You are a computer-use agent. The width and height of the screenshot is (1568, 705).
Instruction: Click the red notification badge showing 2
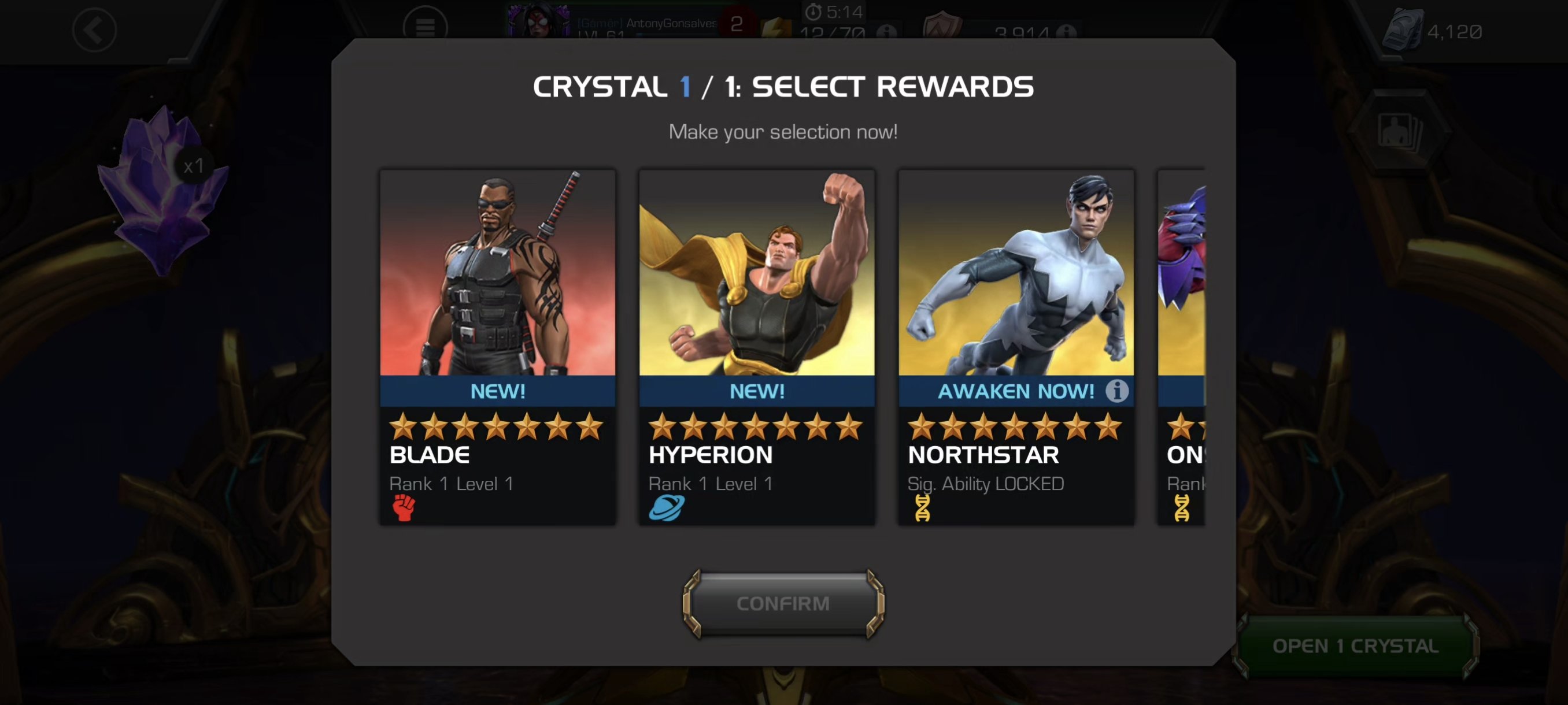point(737,24)
